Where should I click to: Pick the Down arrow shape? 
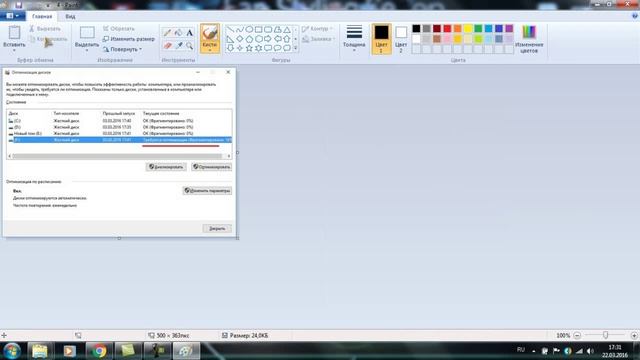(230, 48)
